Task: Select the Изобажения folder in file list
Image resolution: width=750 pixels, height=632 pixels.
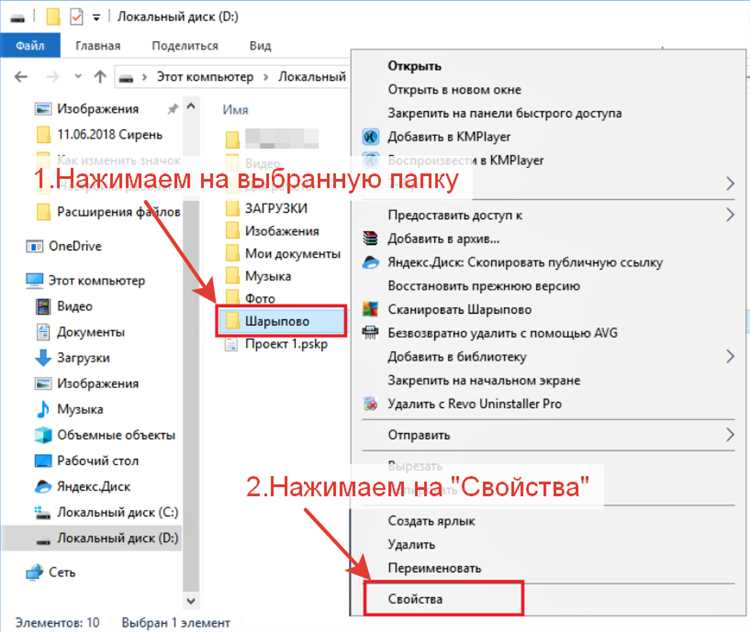Action: pyautogui.click(x=273, y=231)
